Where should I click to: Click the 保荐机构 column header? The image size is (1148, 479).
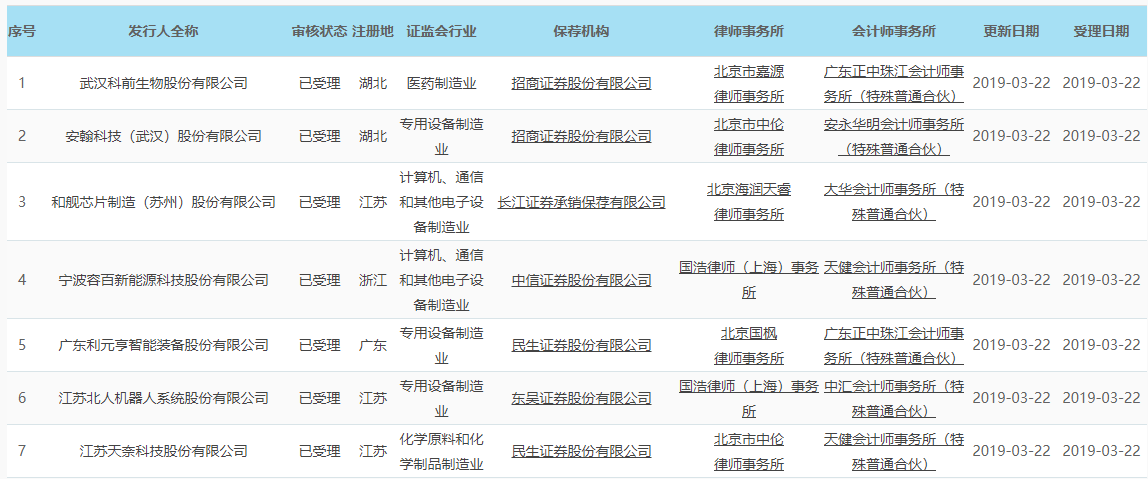(x=581, y=31)
